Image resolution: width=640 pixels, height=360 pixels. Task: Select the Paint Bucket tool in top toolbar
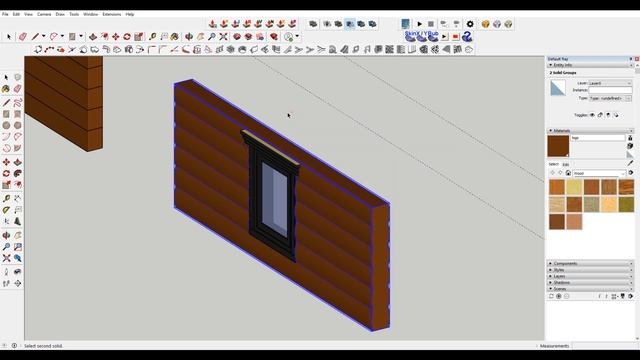175,37
